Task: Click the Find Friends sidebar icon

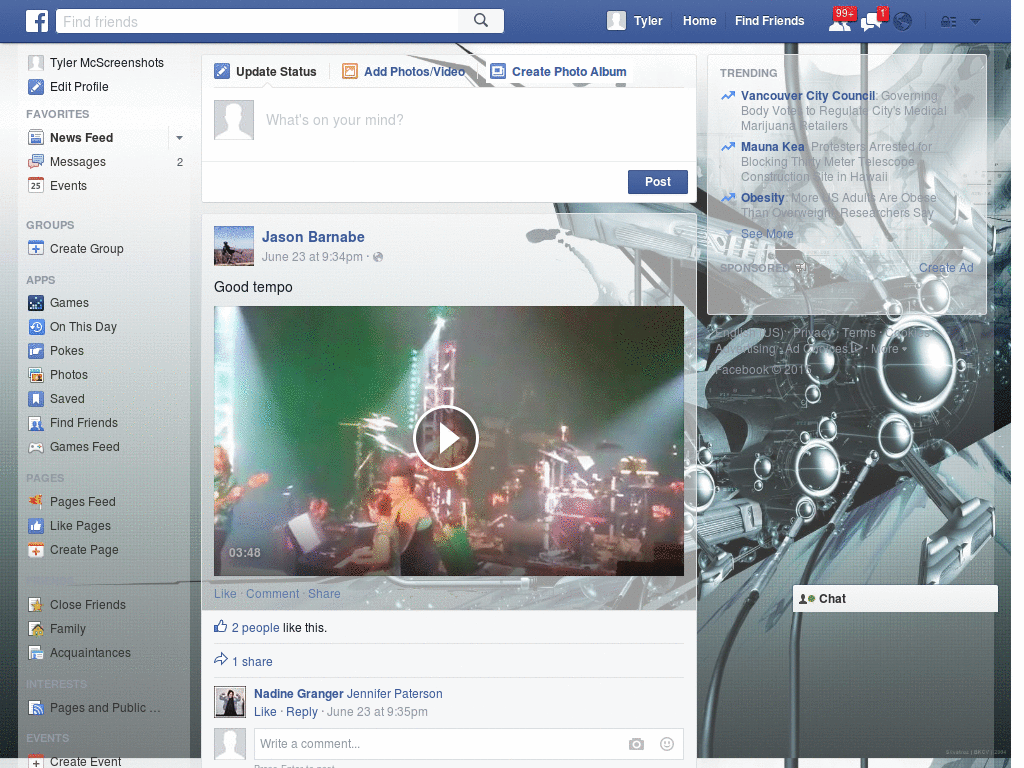Action: pos(36,423)
